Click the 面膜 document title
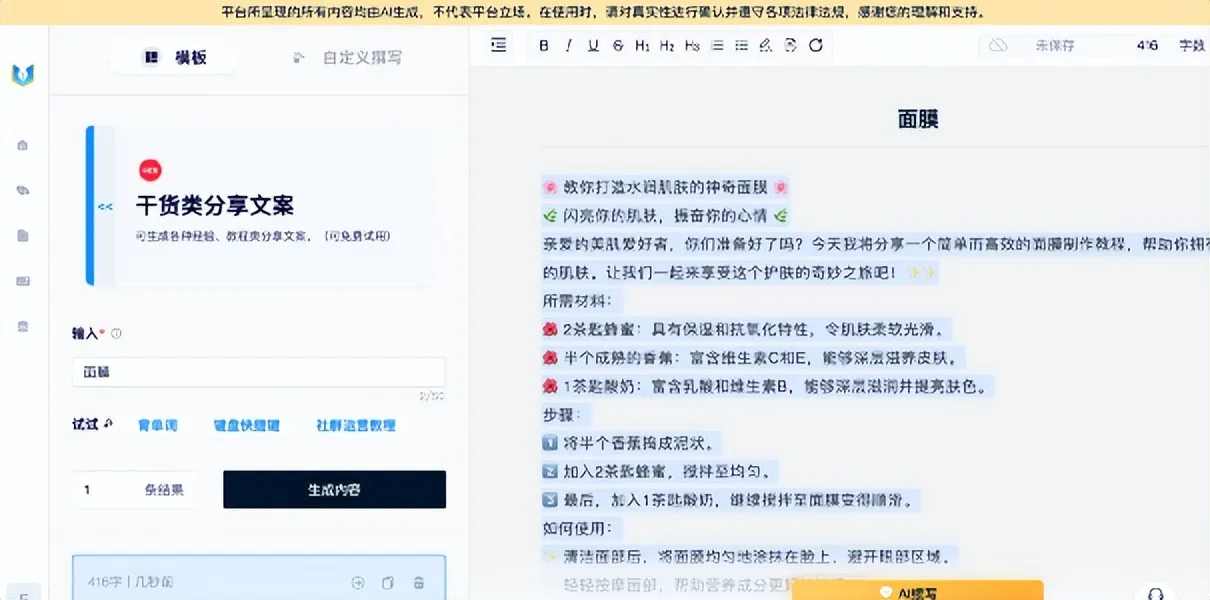 918,120
